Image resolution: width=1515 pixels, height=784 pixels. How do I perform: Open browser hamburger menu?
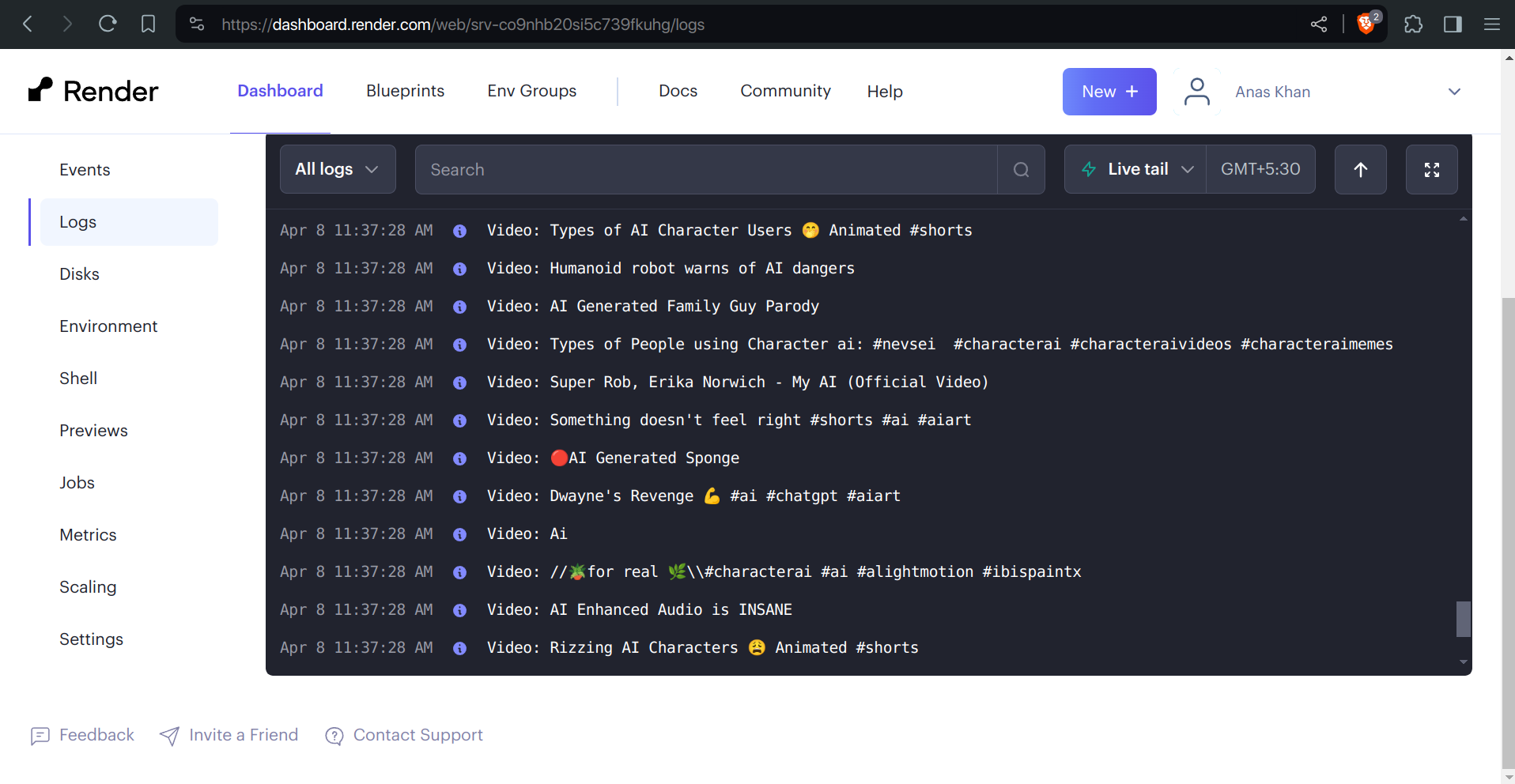[x=1492, y=24]
